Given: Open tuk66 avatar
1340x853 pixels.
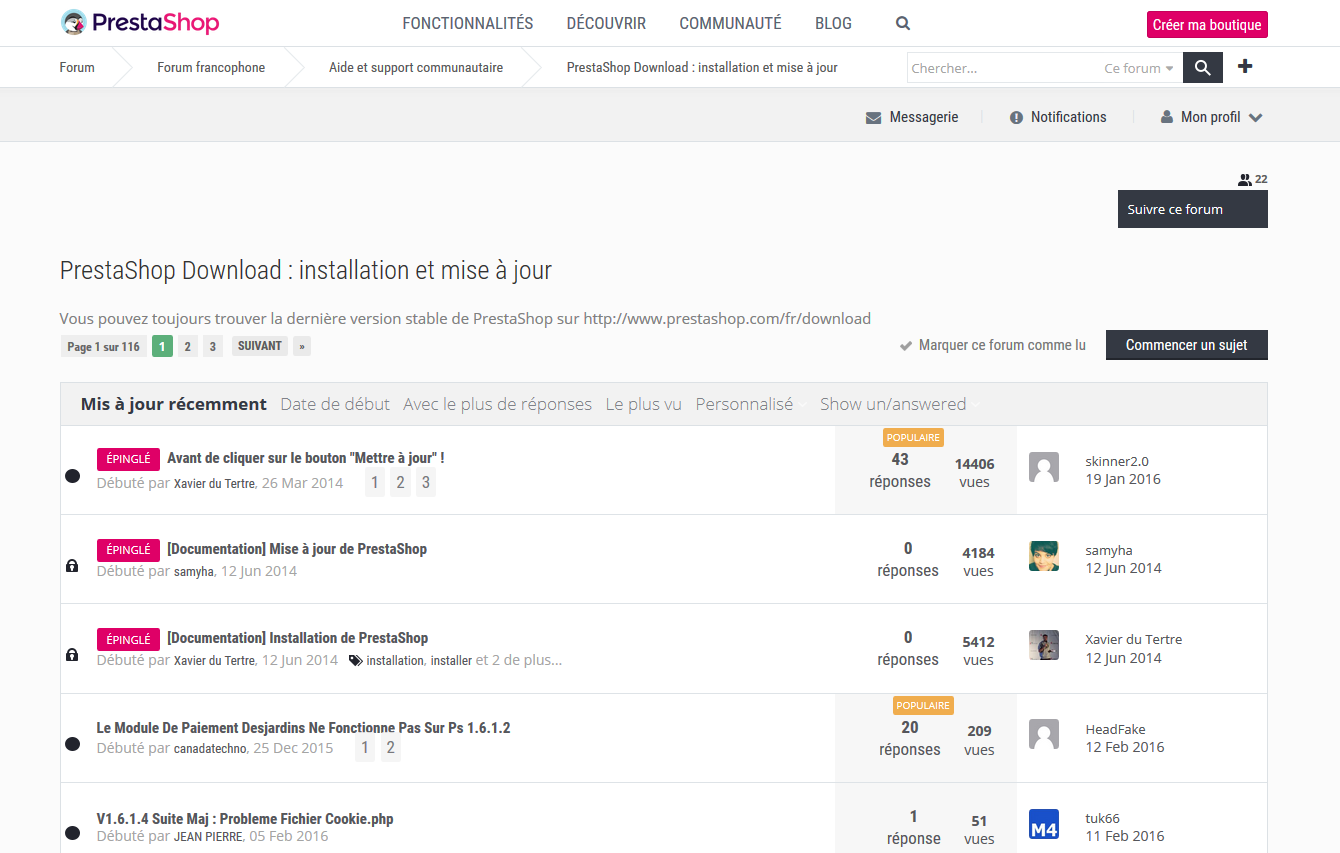Looking at the screenshot, I should (x=1044, y=824).
